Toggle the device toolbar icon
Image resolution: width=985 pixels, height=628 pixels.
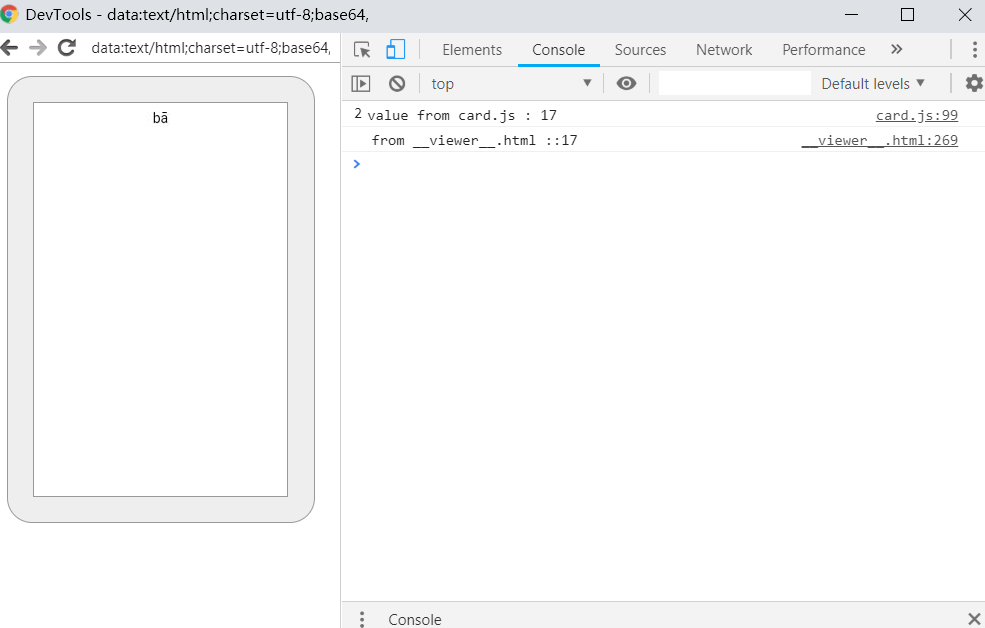click(395, 49)
